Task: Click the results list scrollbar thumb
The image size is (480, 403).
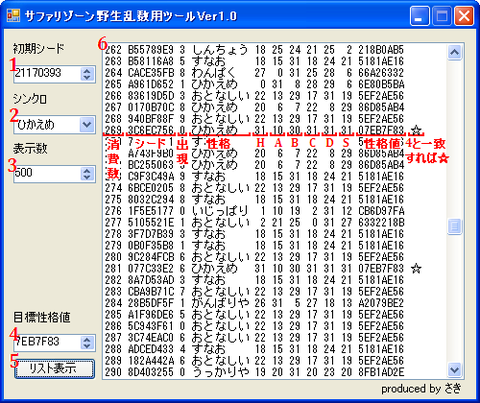Action: (x=455, y=227)
